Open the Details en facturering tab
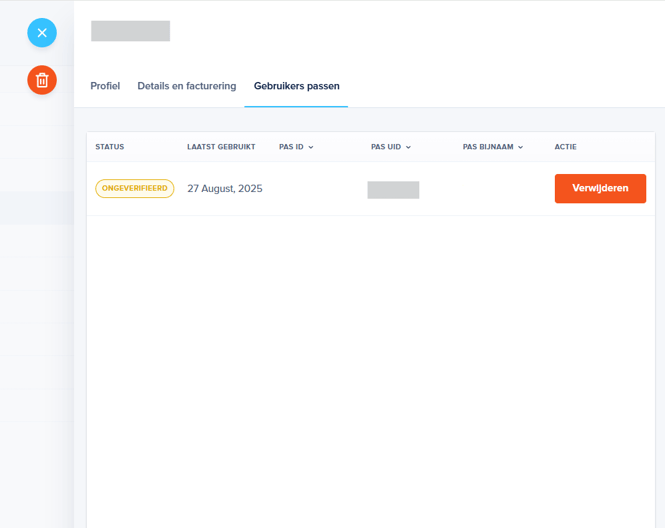 (187, 86)
